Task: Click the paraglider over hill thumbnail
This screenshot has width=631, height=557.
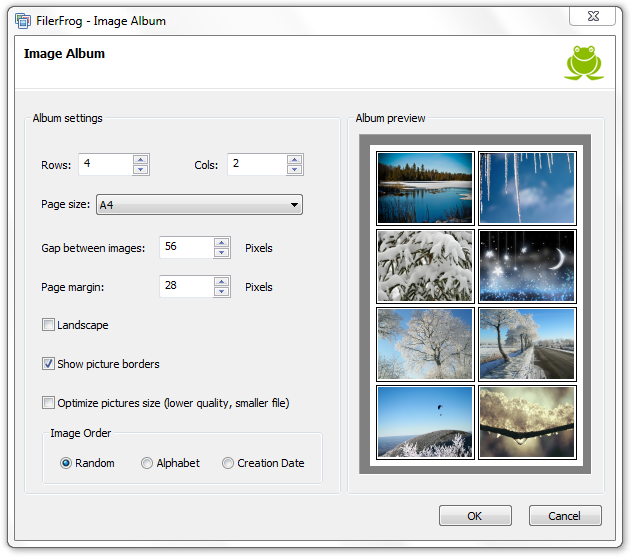Action: pyautogui.click(x=425, y=422)
